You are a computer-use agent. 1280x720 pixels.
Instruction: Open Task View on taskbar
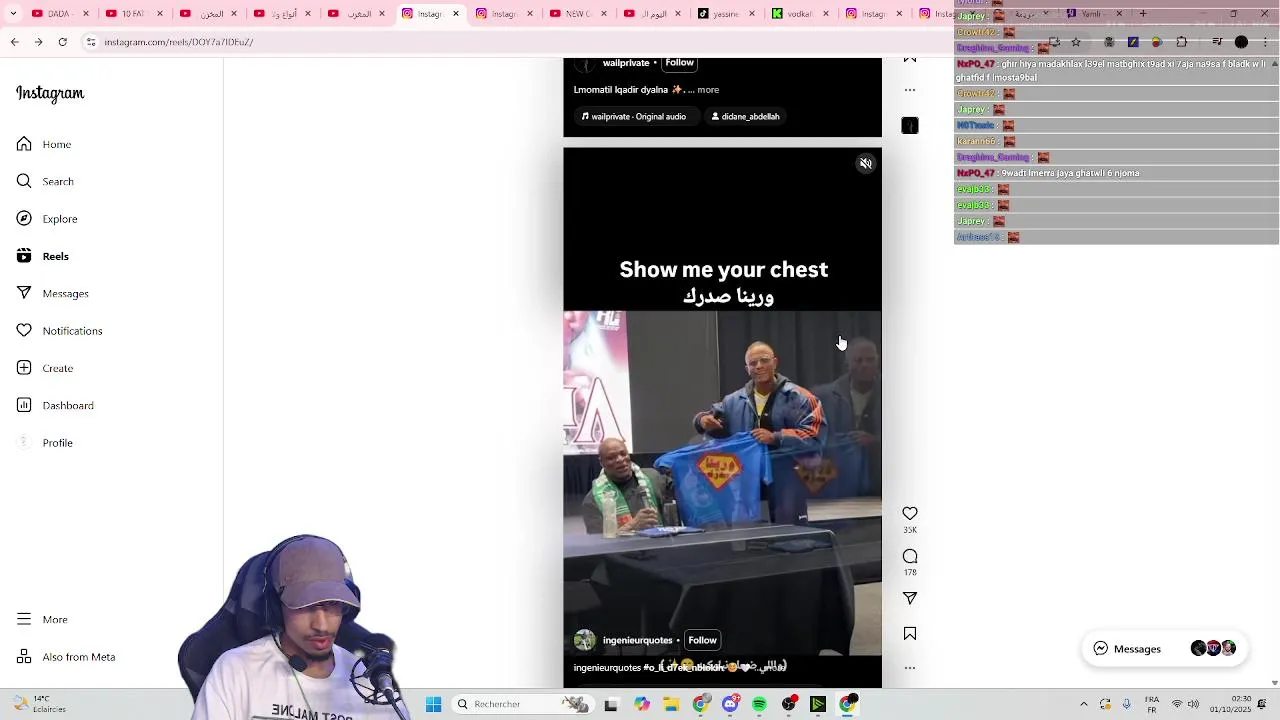(x=611, y=704)
